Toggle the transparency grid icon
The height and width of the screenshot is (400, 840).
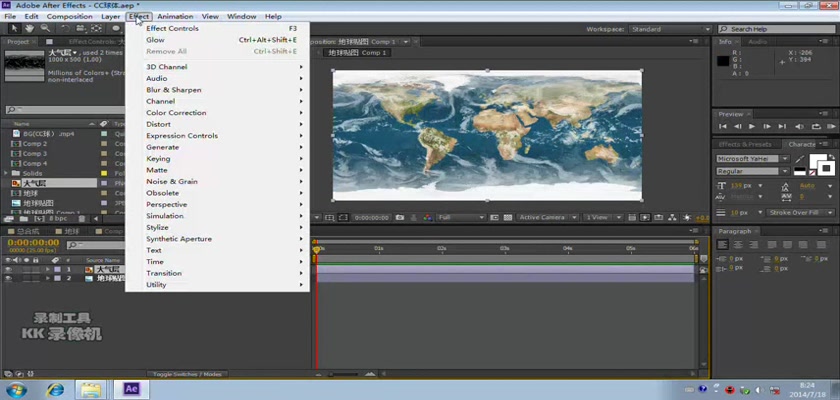[507, 217]
